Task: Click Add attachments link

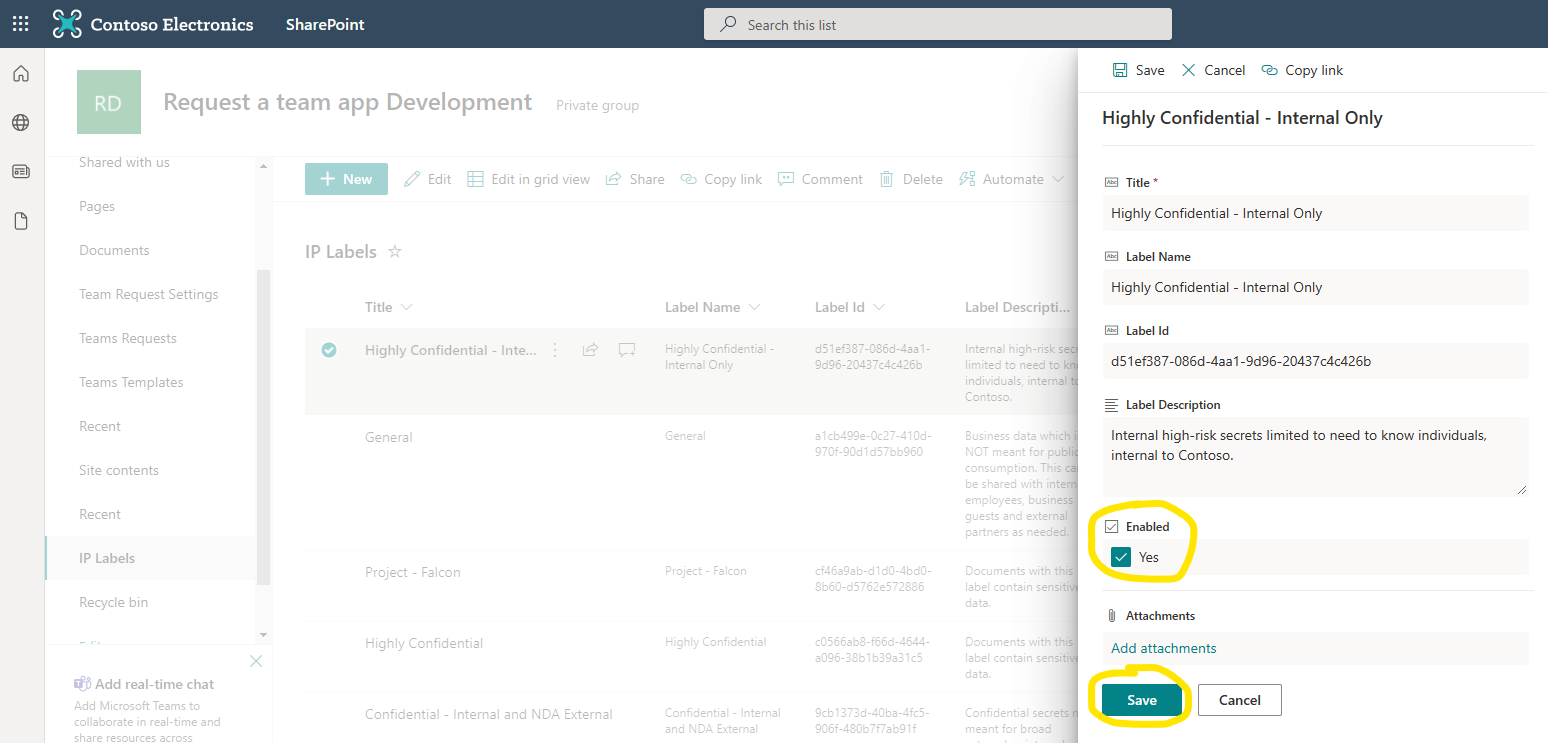Action: (1164, 648)
